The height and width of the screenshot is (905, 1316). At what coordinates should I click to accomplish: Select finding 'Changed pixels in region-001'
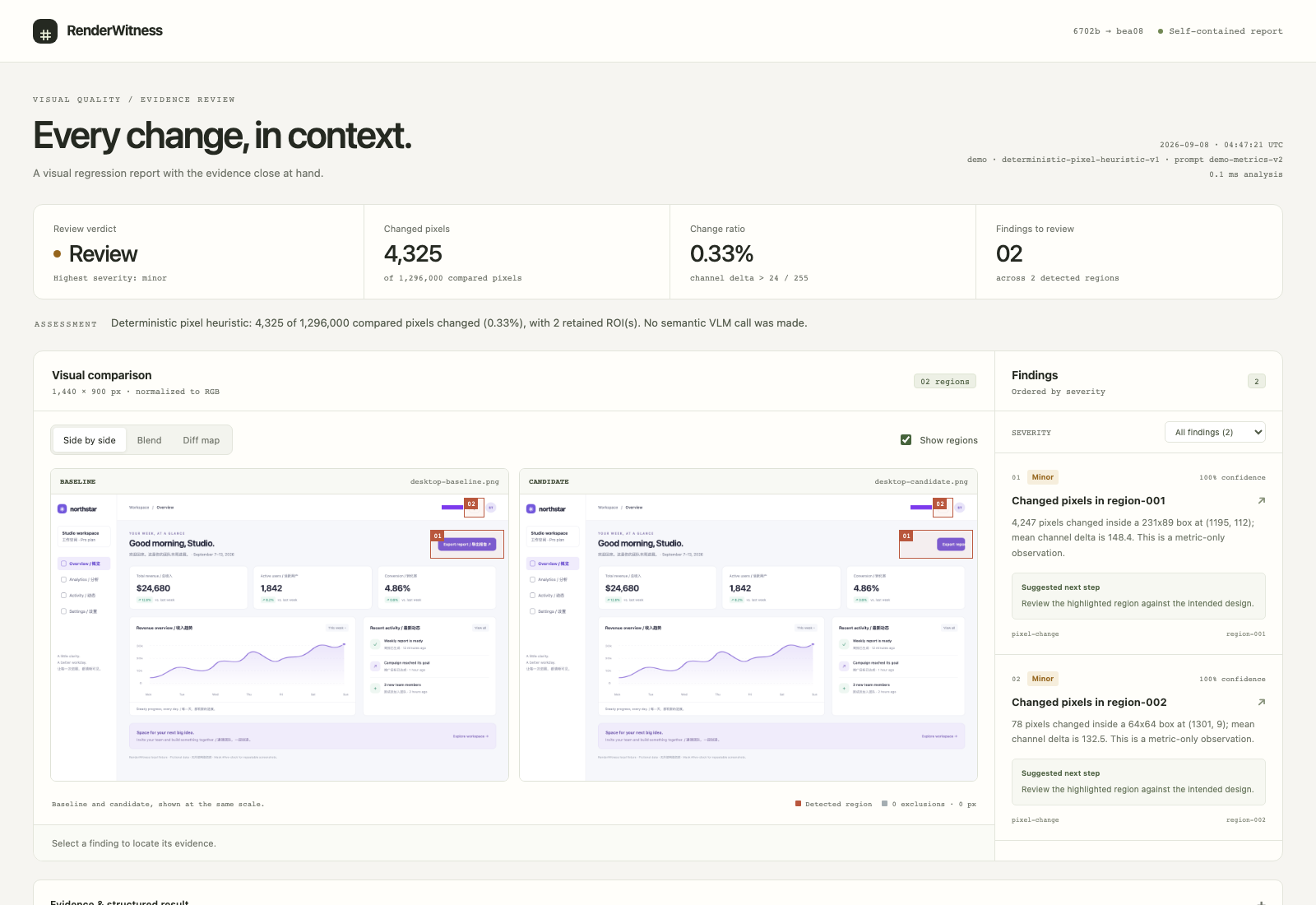click(x=1088, y=500)
